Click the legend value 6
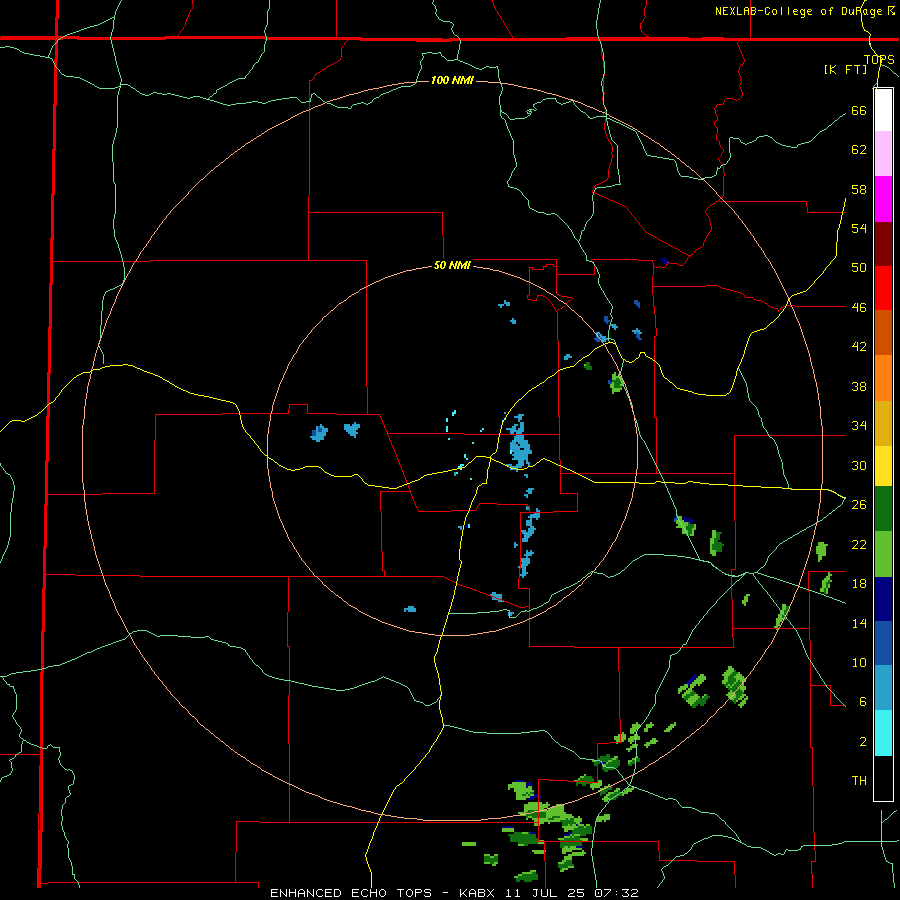The height and width of the screenshot is (900, 900). tap(862, 702)
